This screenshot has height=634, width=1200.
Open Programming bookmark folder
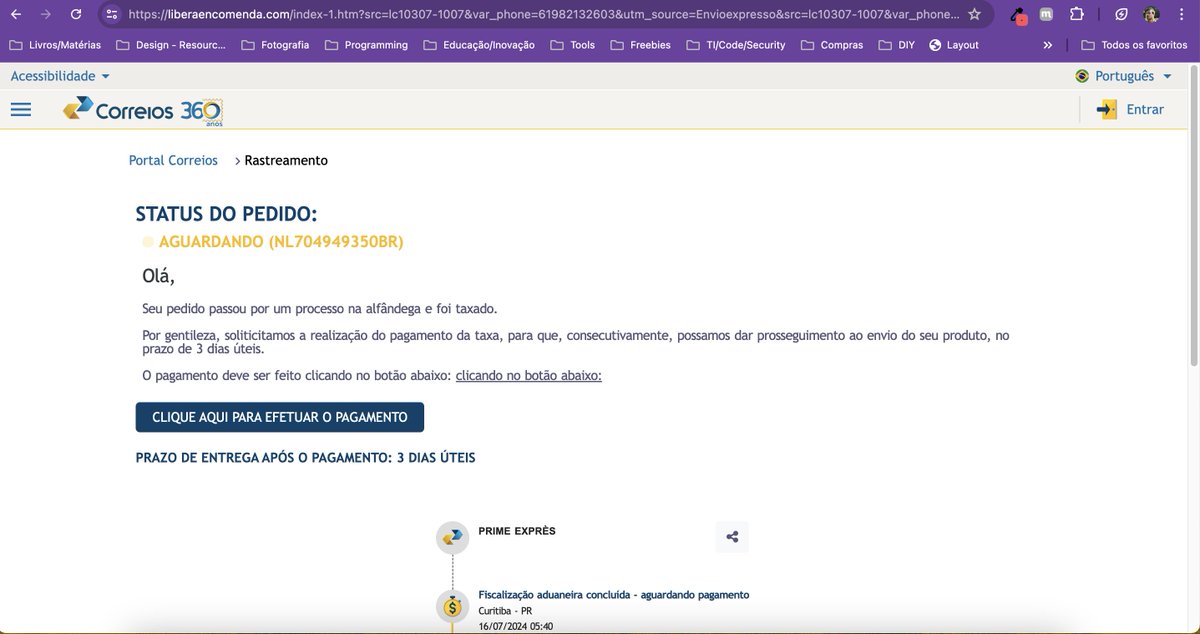[x=365, y=45]
